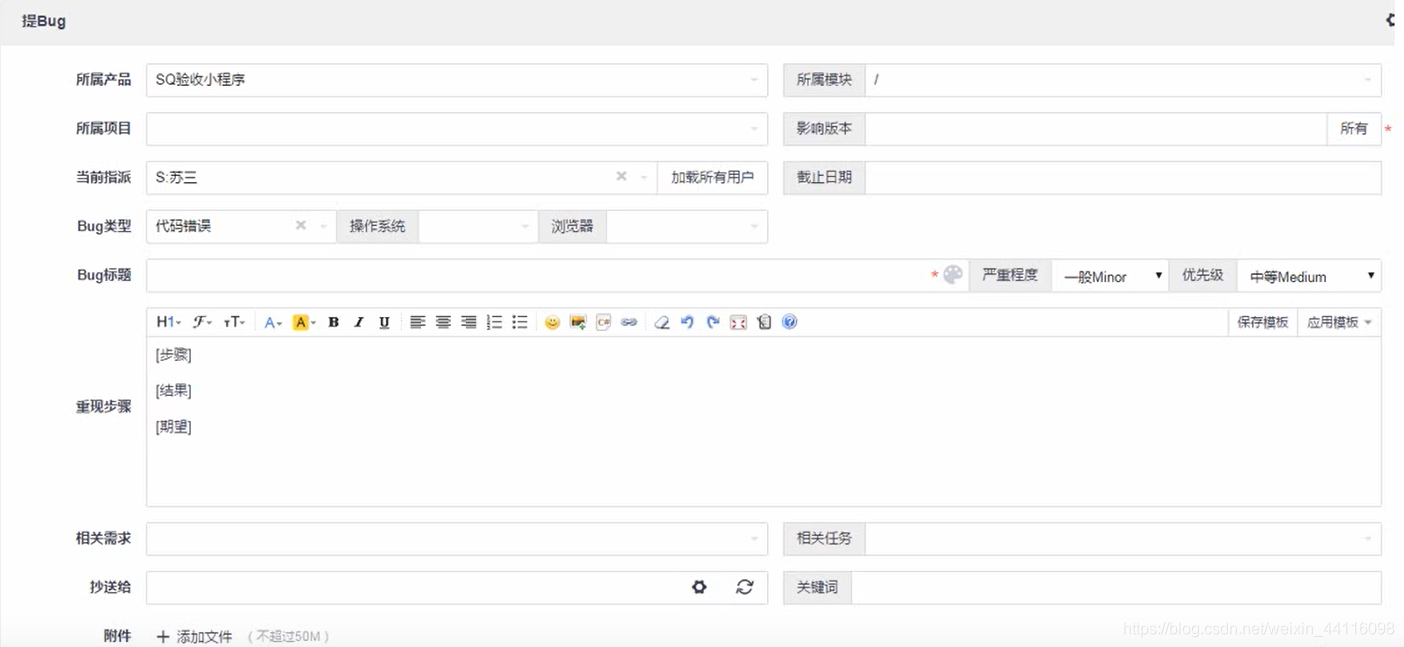Open the text color picker
The height and width of the screenshot is (647, 1404).
(x=272, y=322)
